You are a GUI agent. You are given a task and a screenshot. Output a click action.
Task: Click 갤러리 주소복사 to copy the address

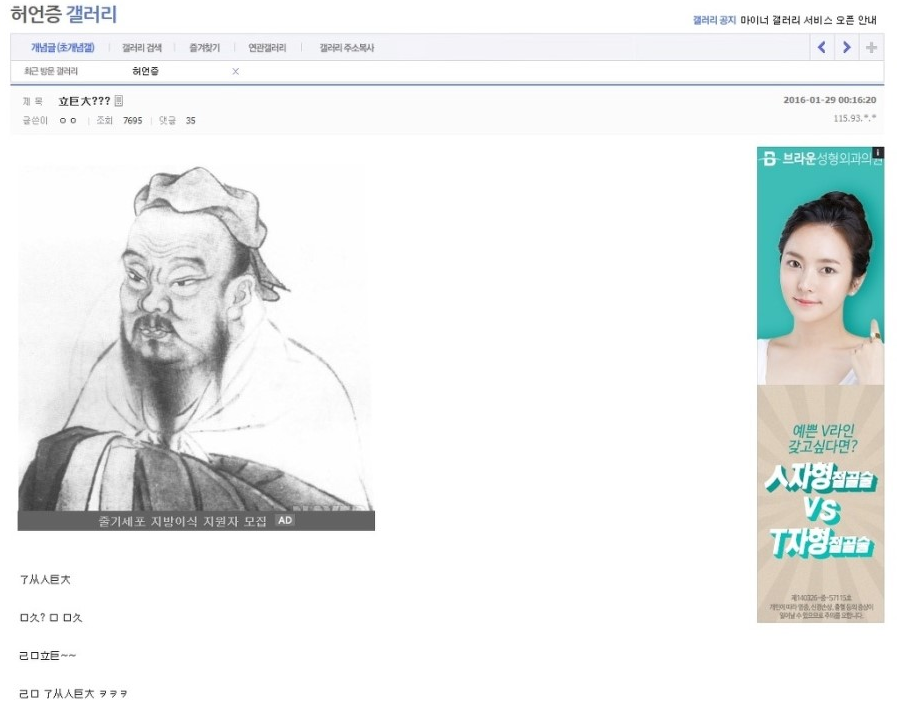347,48
